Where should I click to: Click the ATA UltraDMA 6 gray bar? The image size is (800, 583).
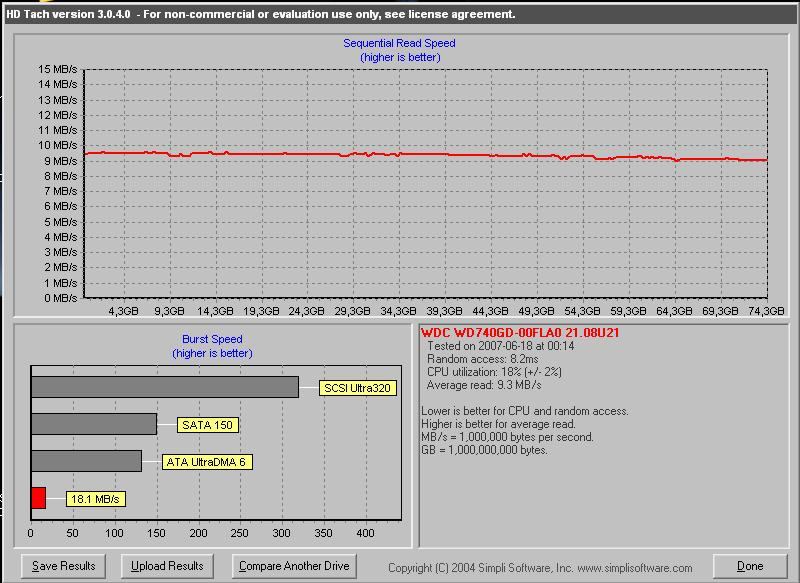tap(86, 461)
